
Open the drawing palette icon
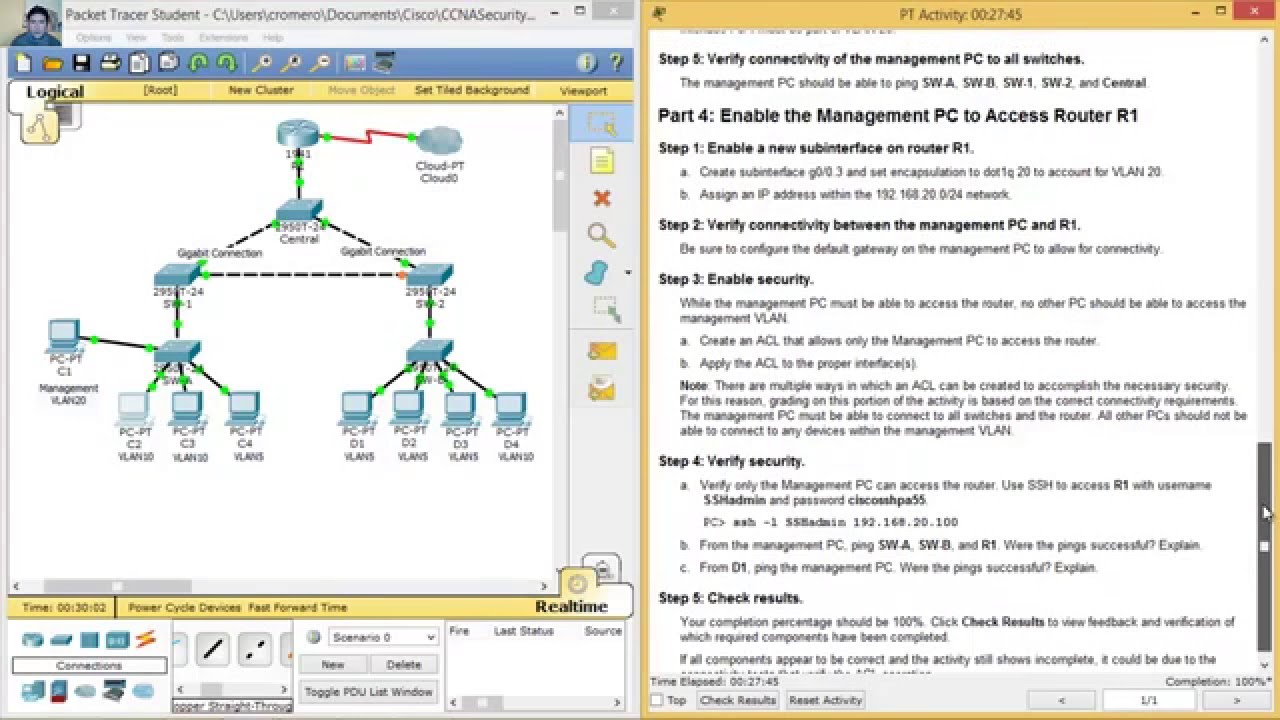pyautogui.click(x=355, y=63)
